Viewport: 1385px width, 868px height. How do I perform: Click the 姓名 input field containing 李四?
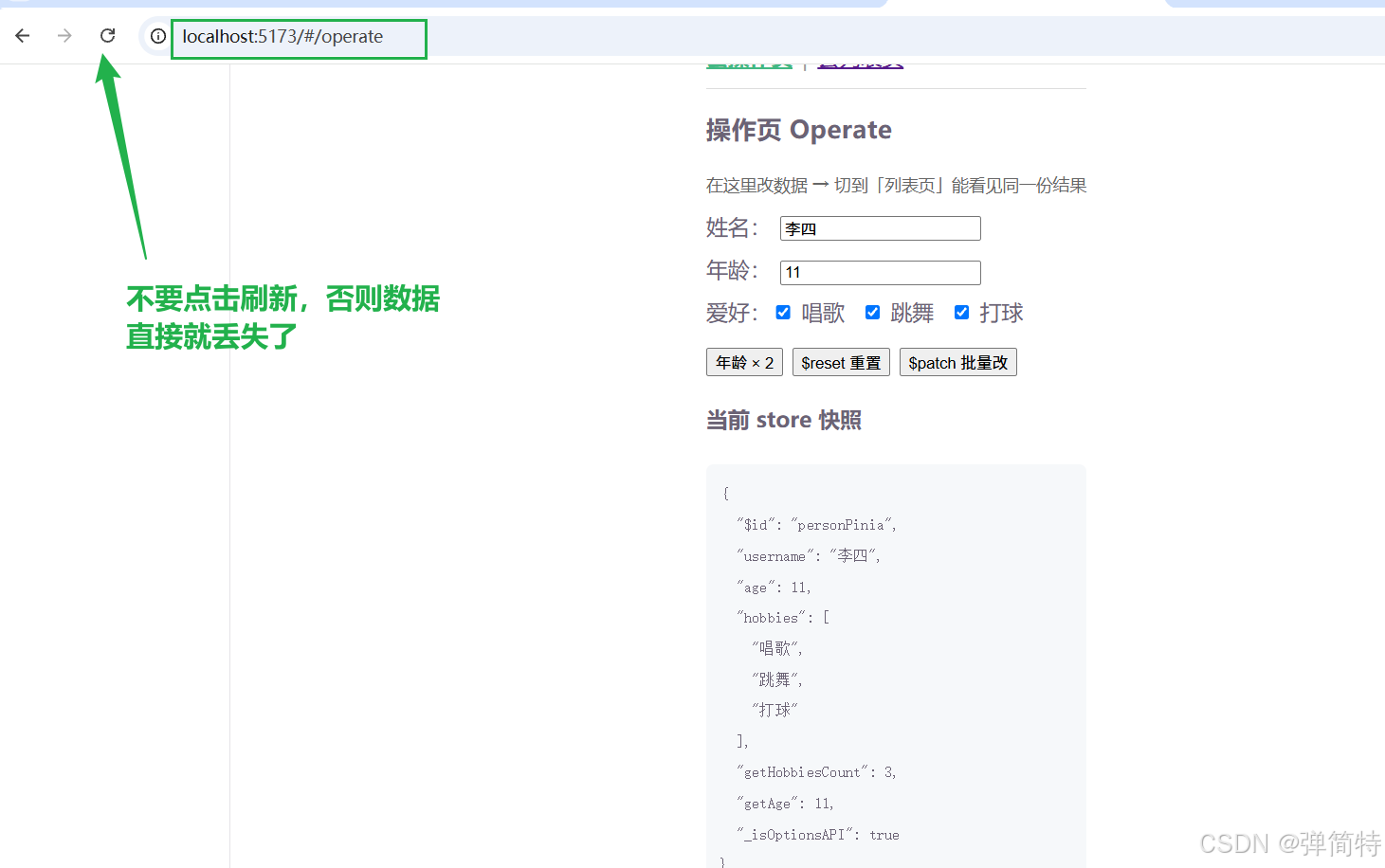point(880,228)
